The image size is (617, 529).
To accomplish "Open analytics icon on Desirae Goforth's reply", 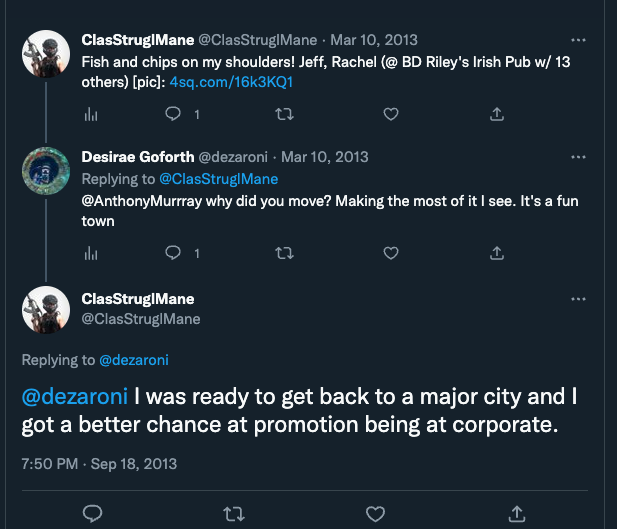I will click(x=91, y=253).
